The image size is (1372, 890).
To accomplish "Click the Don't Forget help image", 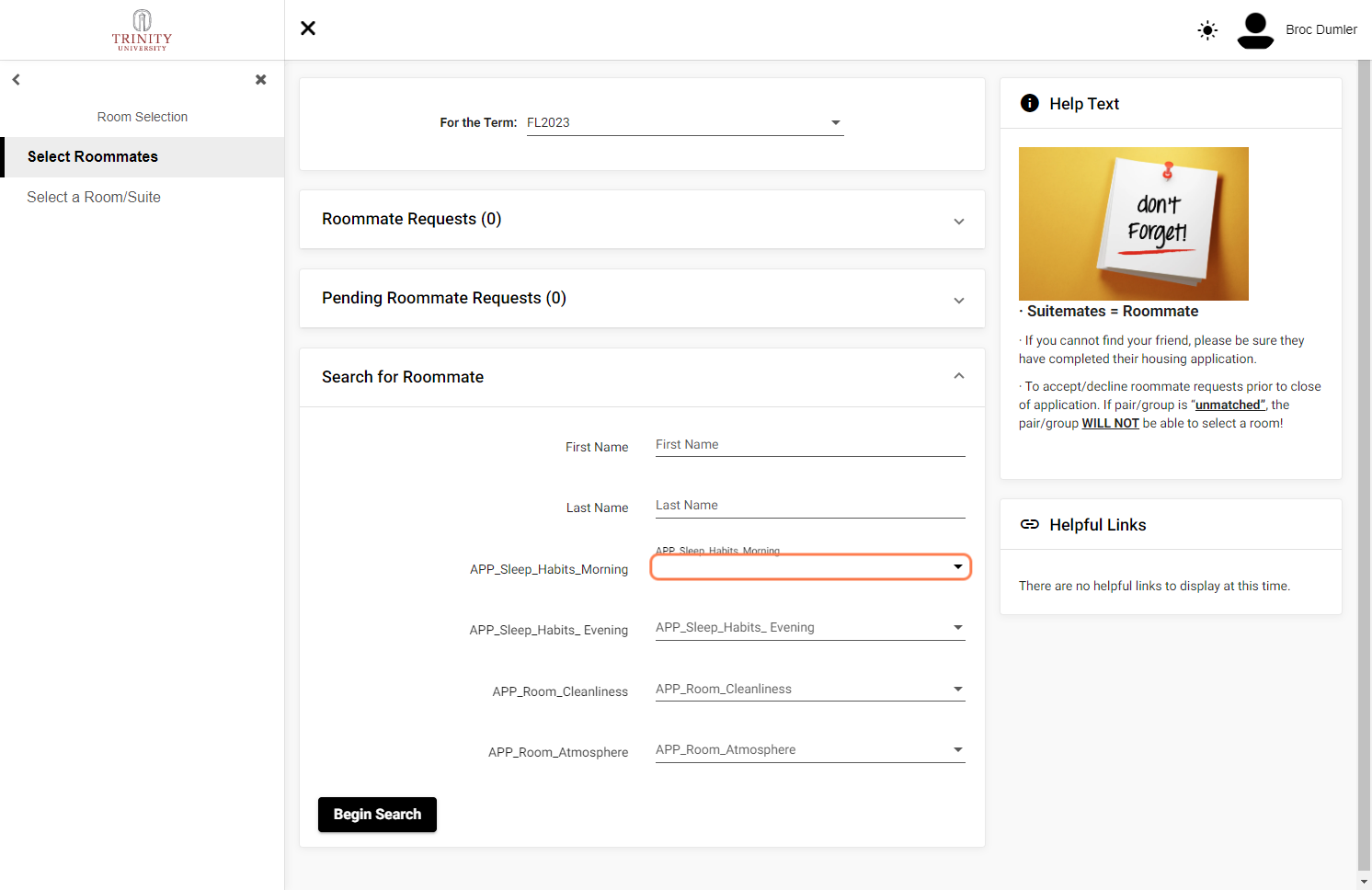I will (x=1134, y=223).
